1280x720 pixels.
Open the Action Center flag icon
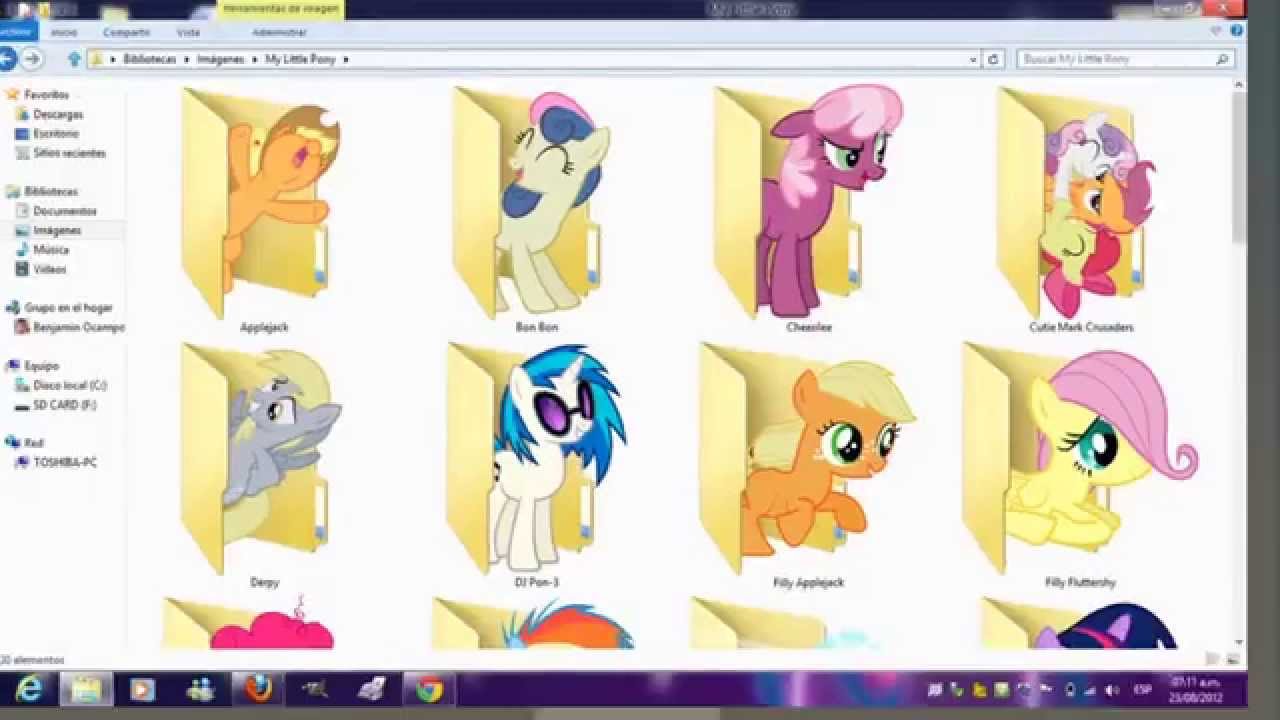(x=1047, y=690)
